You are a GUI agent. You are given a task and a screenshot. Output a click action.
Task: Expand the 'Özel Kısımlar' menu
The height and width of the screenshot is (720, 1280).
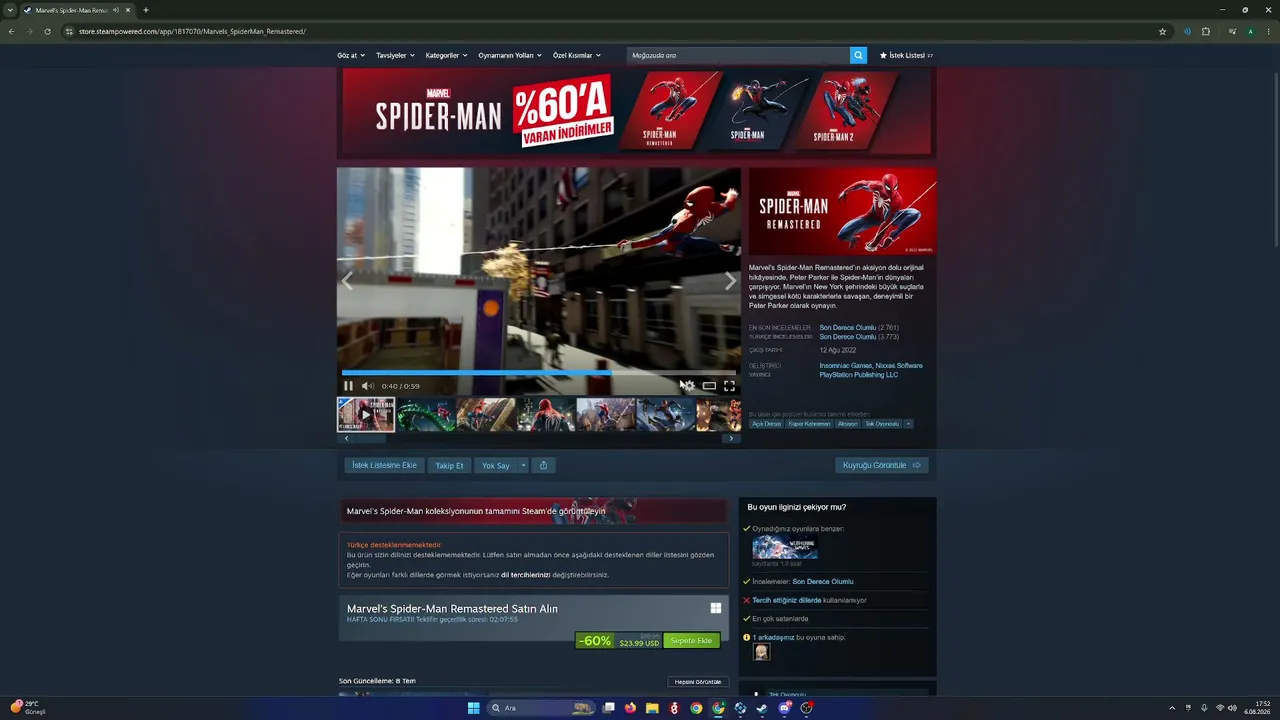coord(577,55)
